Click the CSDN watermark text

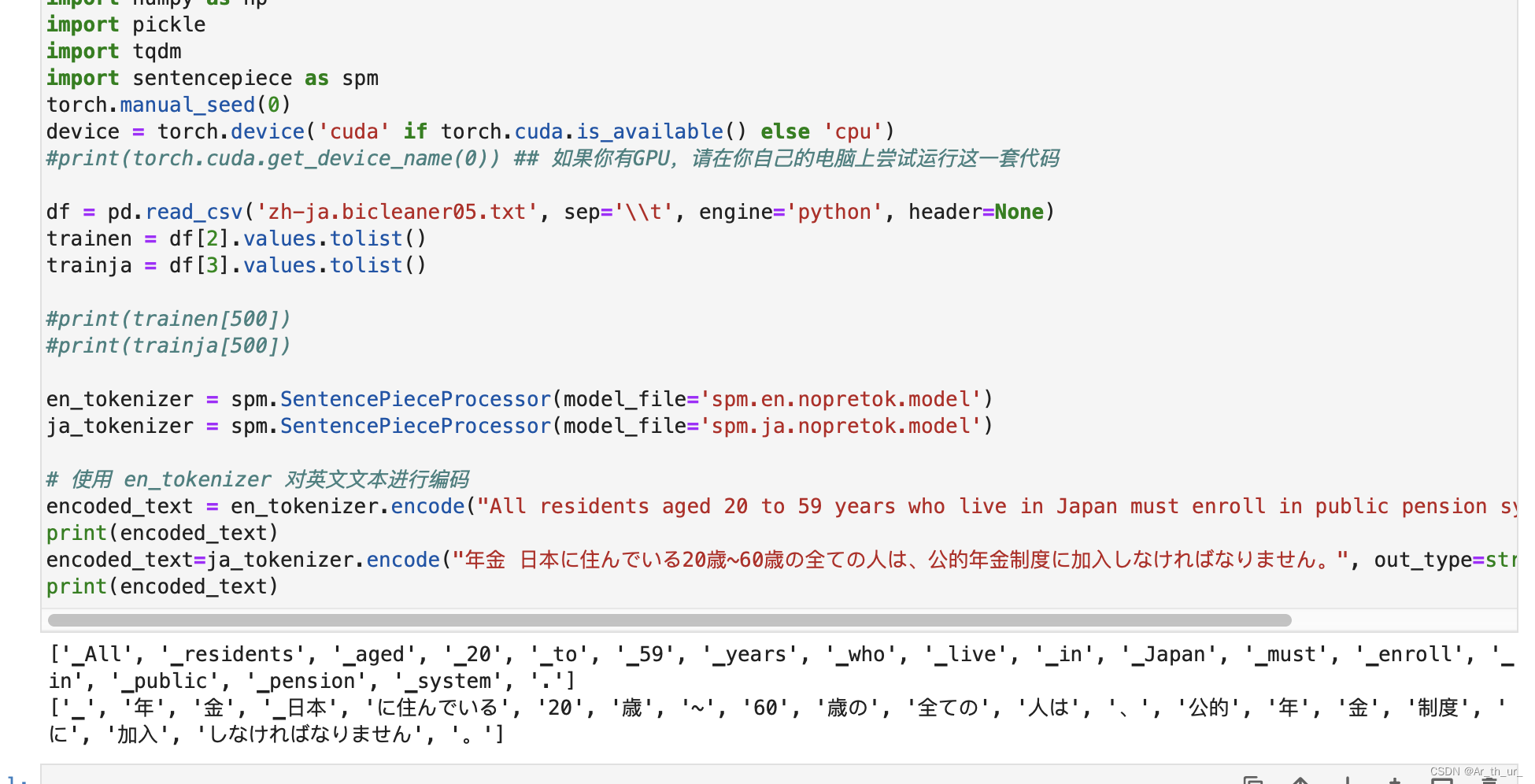tap(1474, 771)
